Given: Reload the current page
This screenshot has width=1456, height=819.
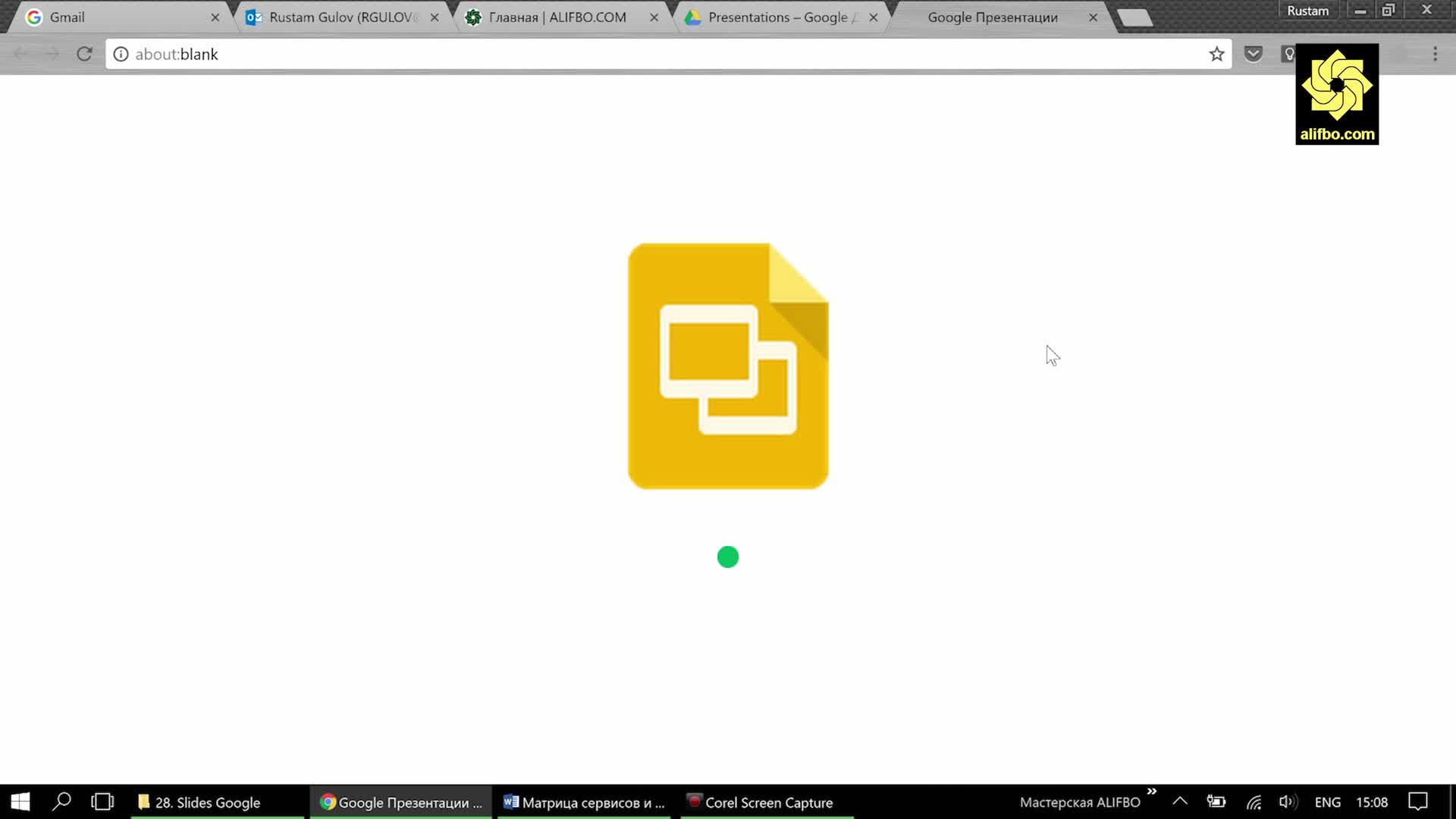Looking at the screenshot, I should click(84, 54).
